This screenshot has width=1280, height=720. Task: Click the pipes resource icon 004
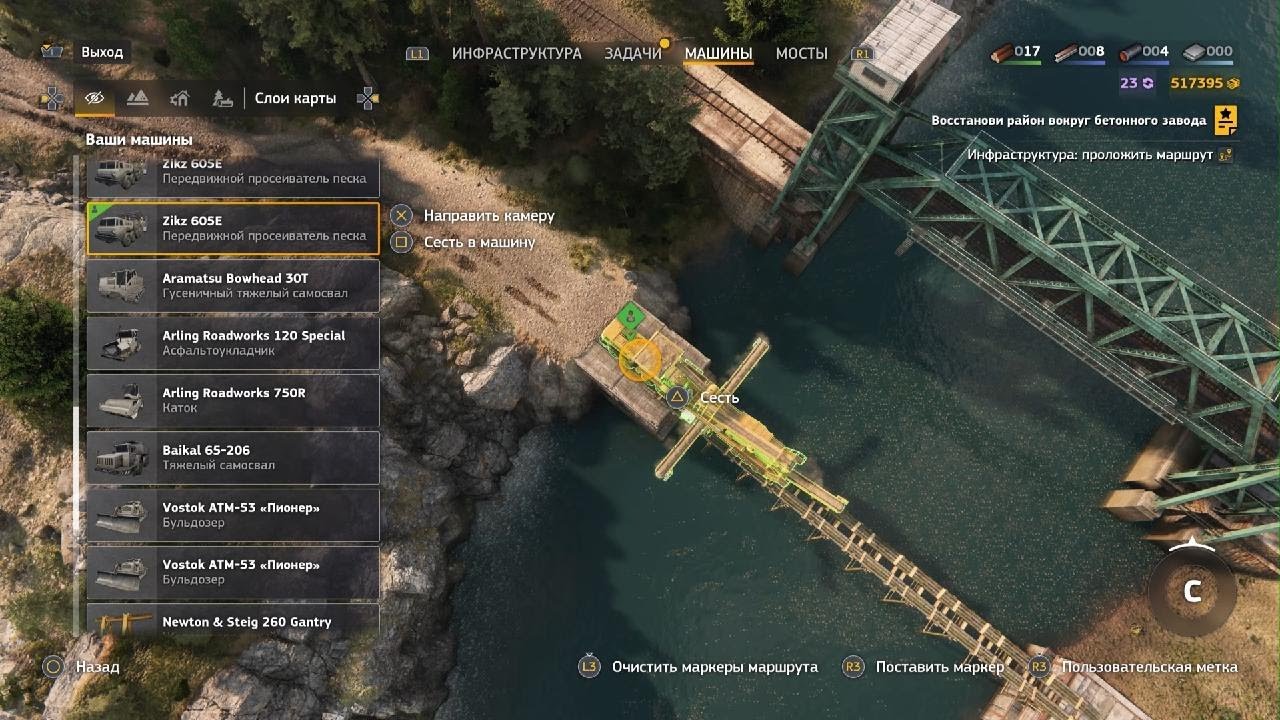[x=1129, y=52]
